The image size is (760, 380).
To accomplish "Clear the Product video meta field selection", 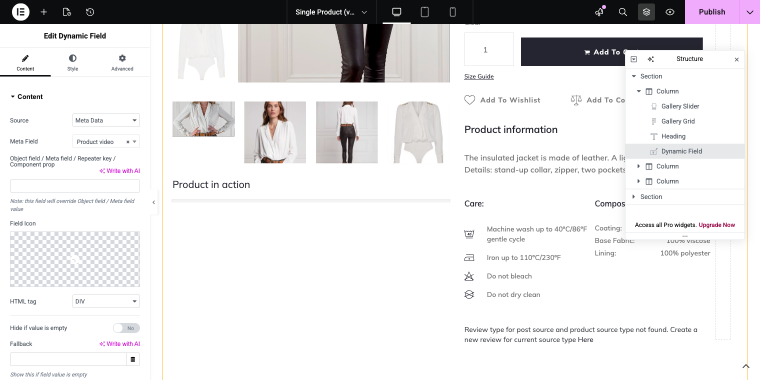I will [127, 142].
